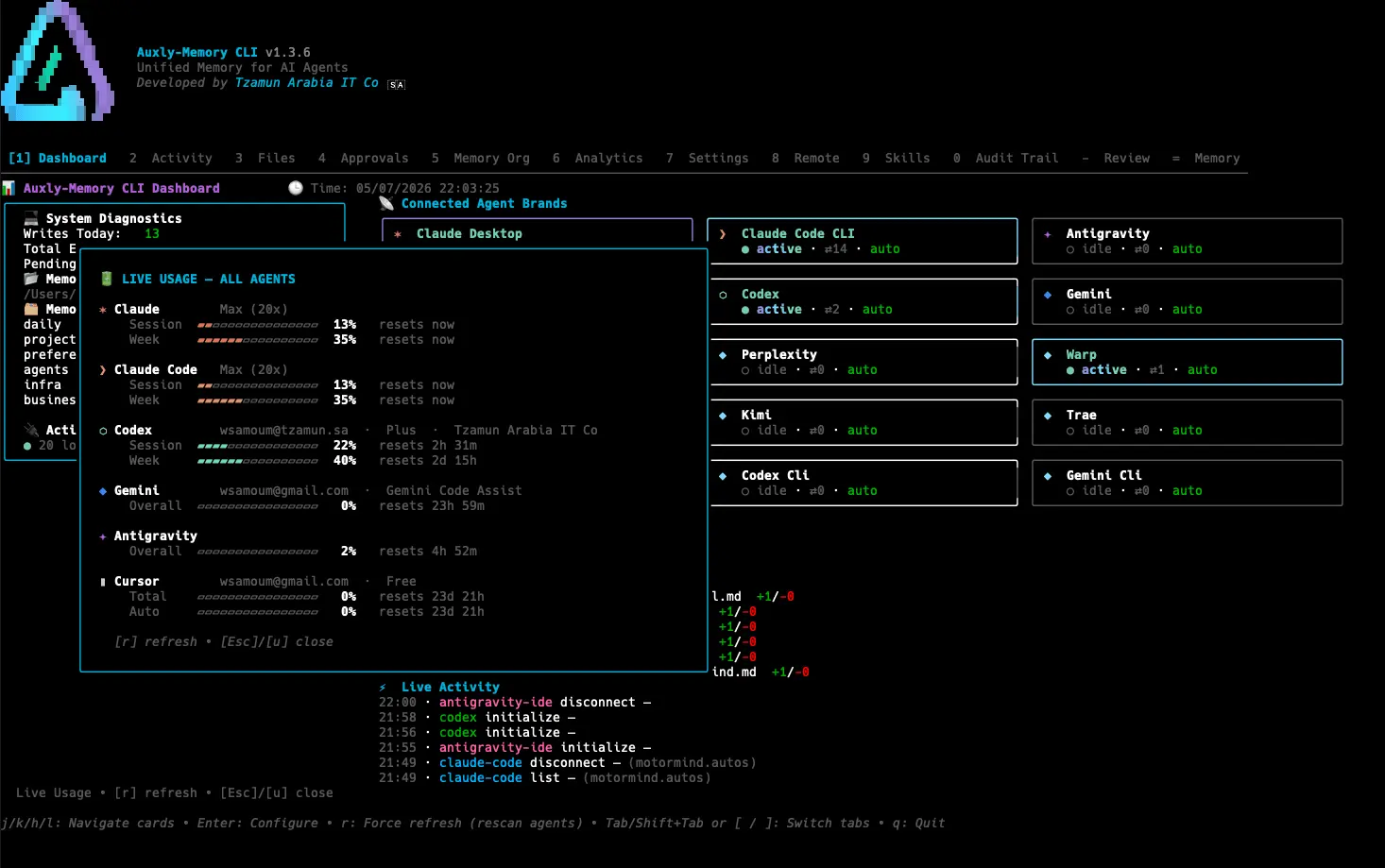The width and height of the screenshot is (1385, 868).
Task: Click the Gemini card diamond icon
Action: click(x=1048, y=295)
